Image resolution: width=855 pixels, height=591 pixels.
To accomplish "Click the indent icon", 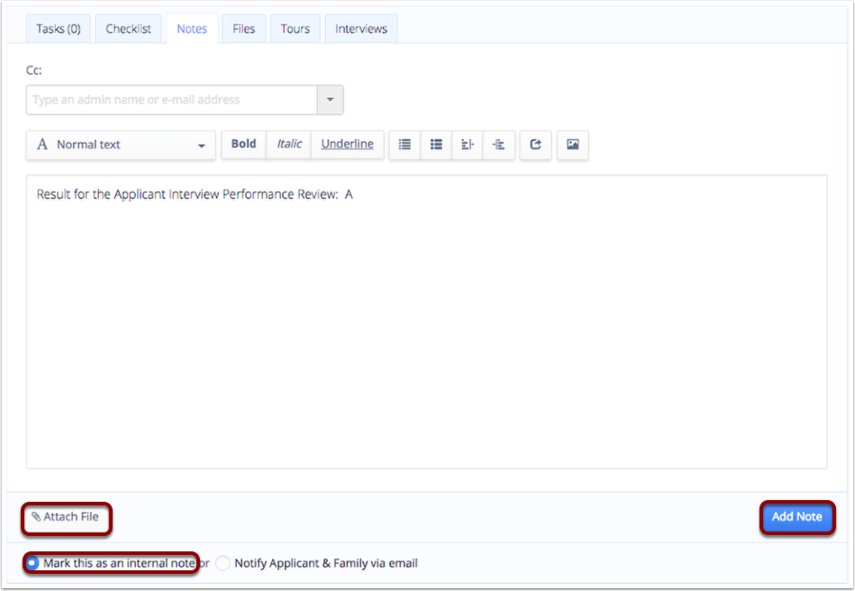I will coord(498,144).
